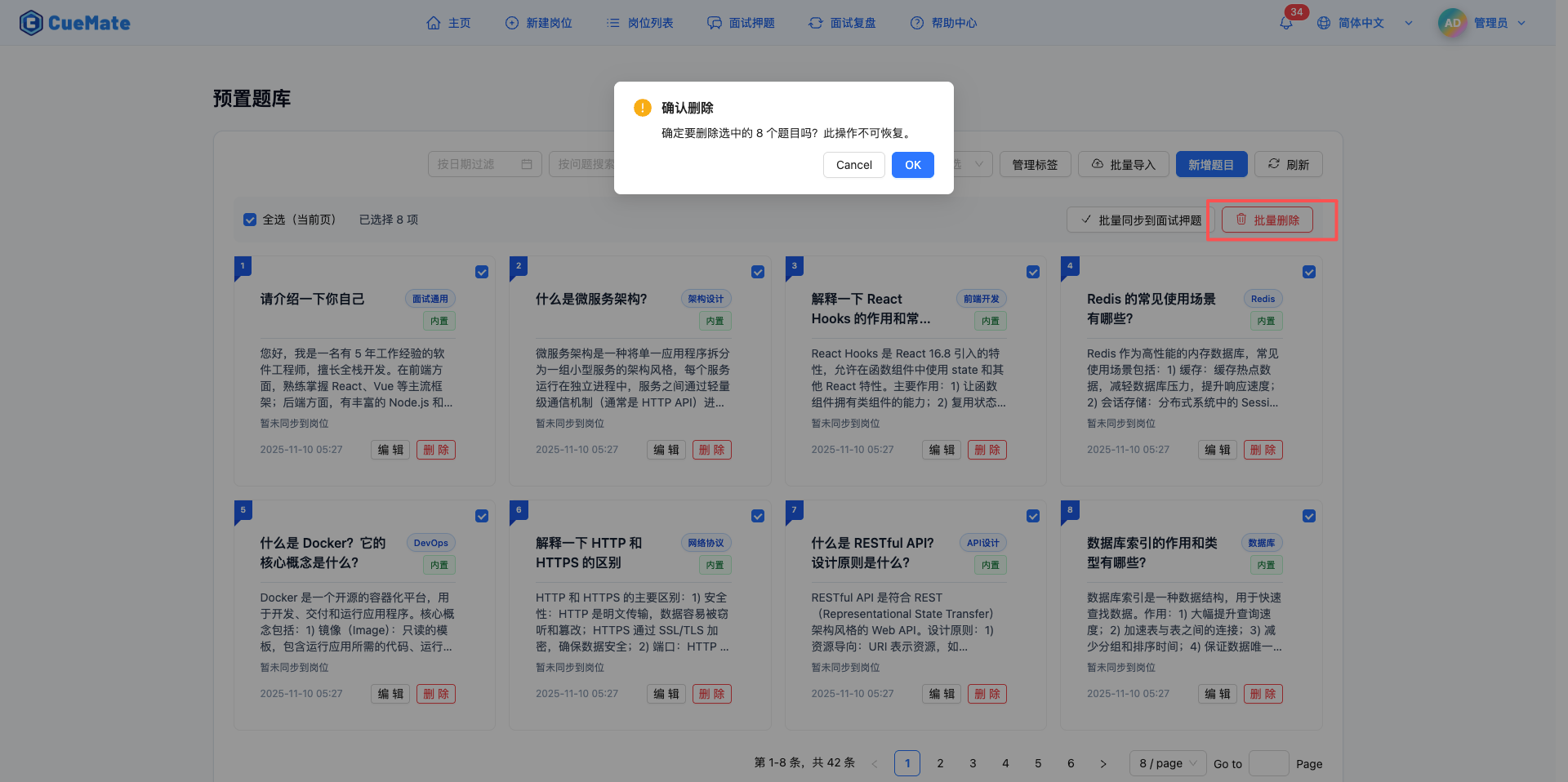Viewport: 1568px width, 782px height.
Task: Expand the 管理员 account dropdown
Action: pos(1494,23)
